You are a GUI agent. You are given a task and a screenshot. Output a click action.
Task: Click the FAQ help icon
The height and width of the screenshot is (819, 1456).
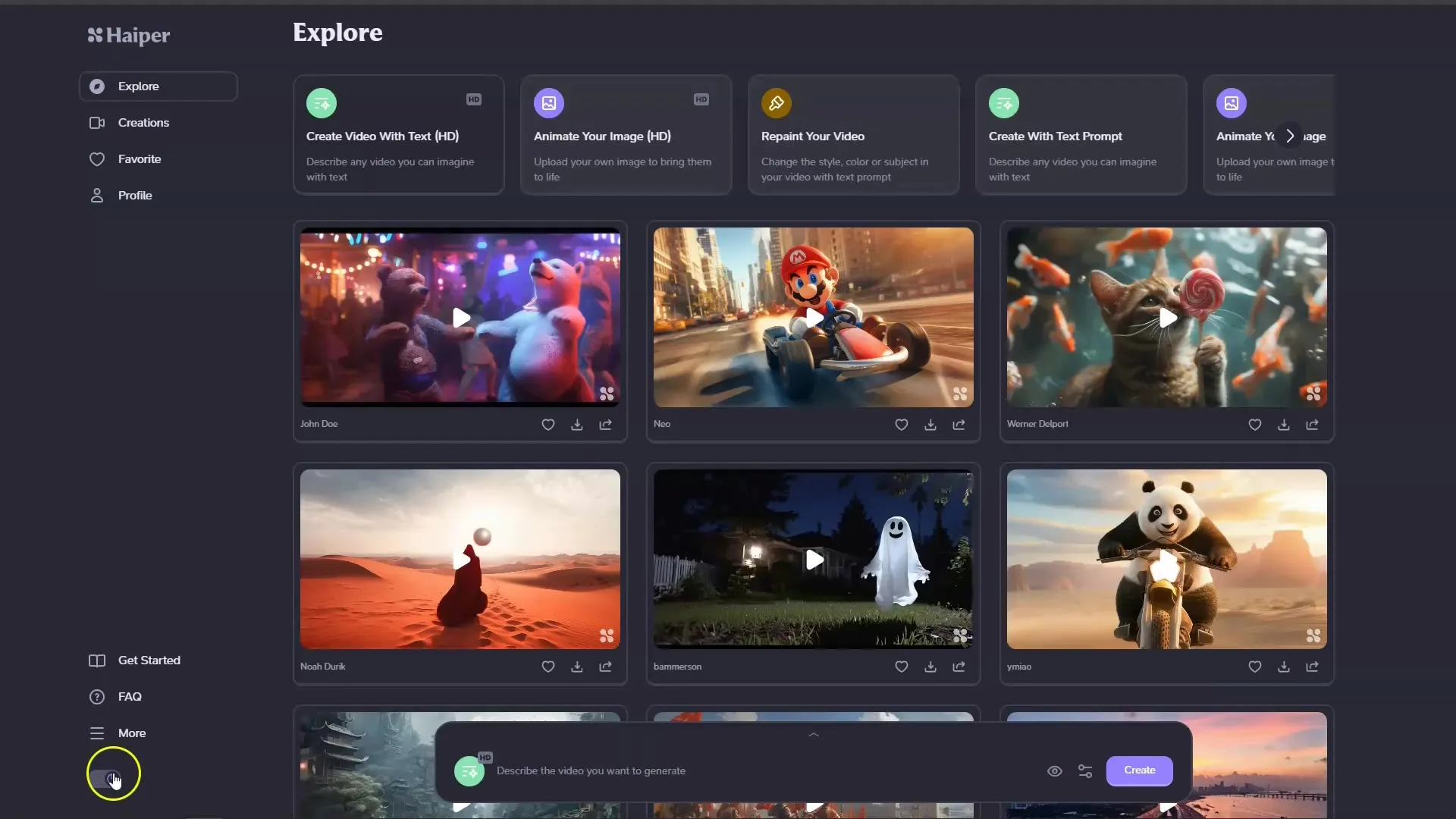[x=97, y=696]
